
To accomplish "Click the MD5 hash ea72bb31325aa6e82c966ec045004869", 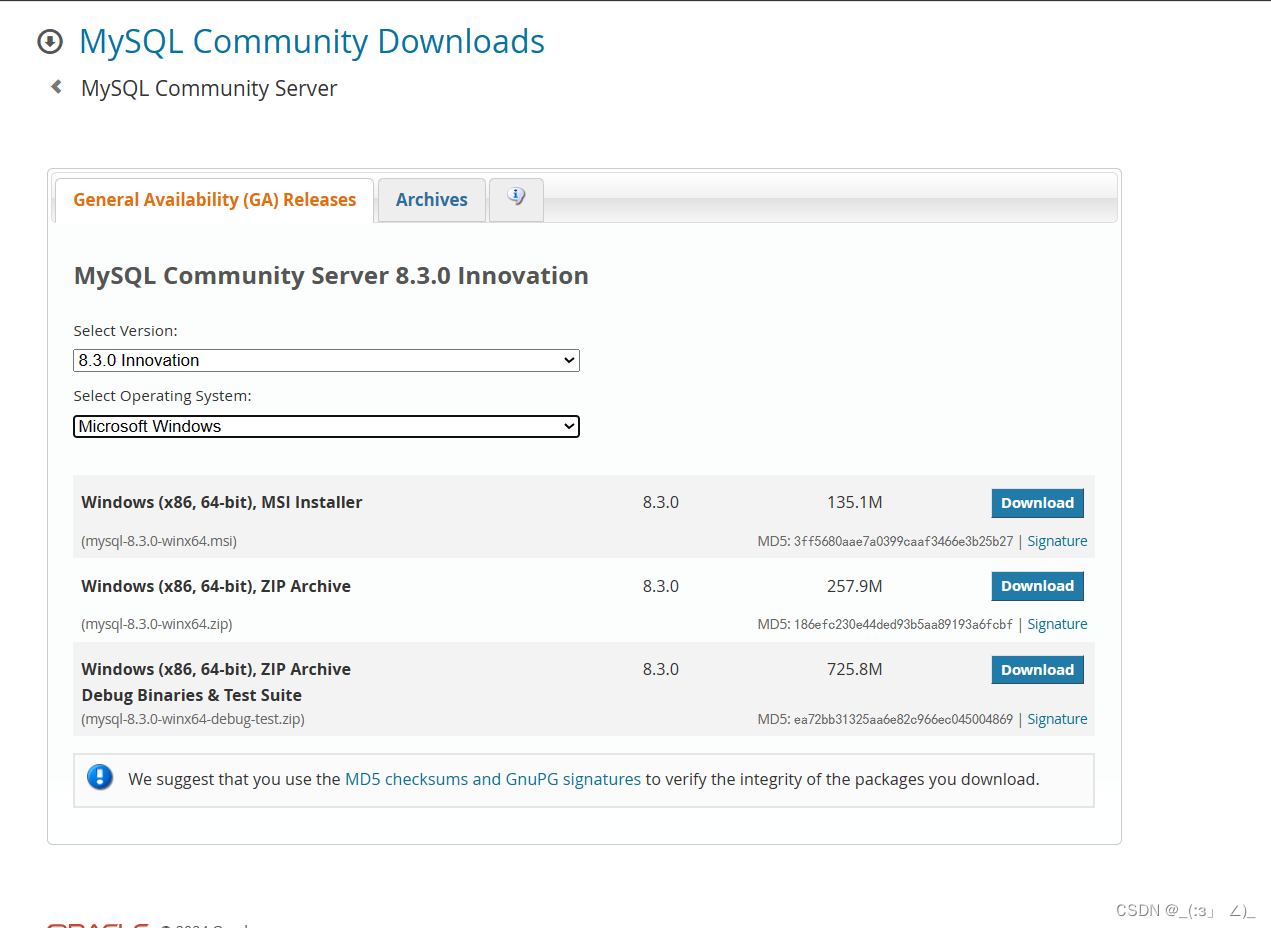I will (x=903, y=719).
